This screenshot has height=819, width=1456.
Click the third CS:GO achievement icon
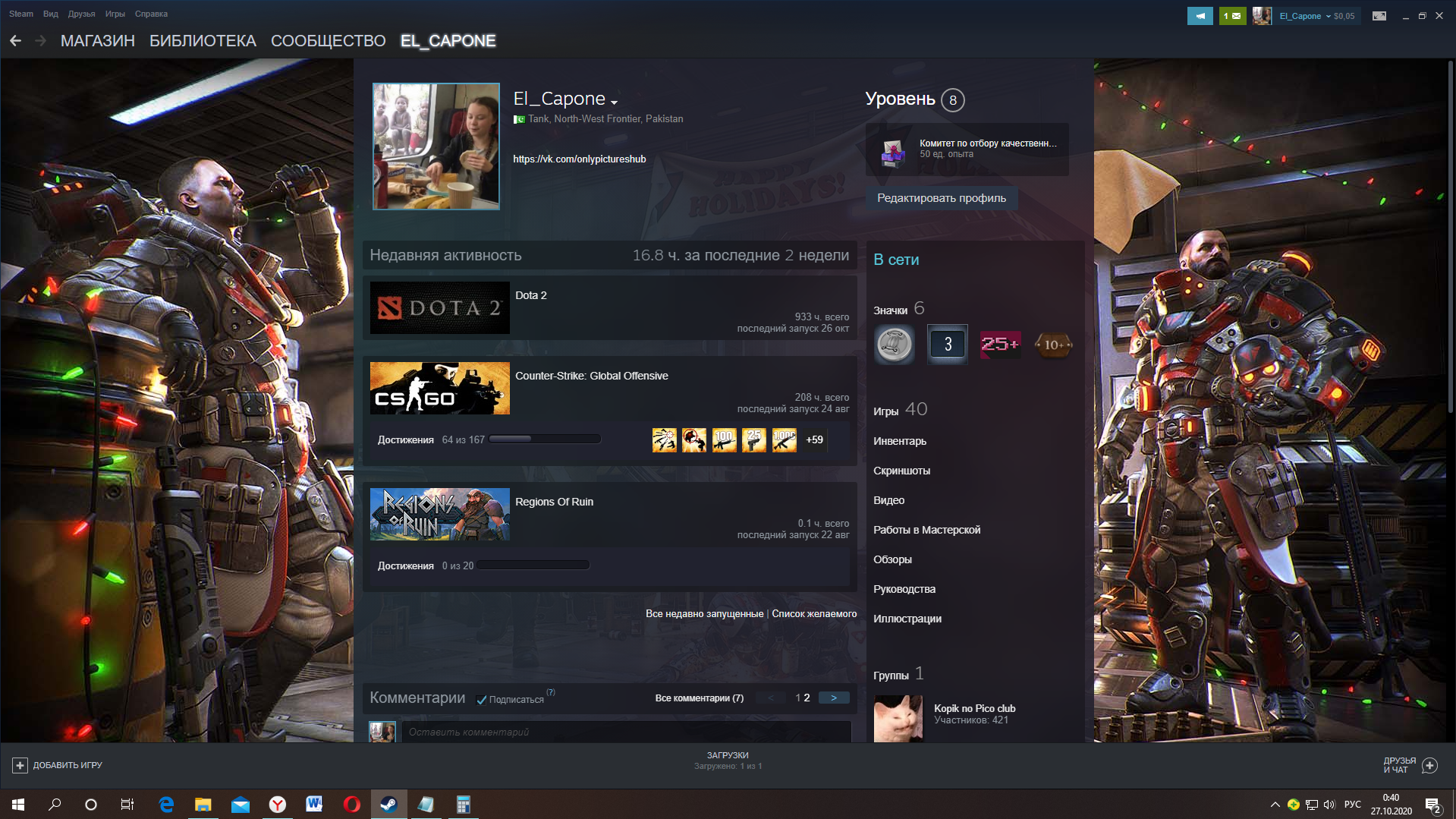(724, 439)
